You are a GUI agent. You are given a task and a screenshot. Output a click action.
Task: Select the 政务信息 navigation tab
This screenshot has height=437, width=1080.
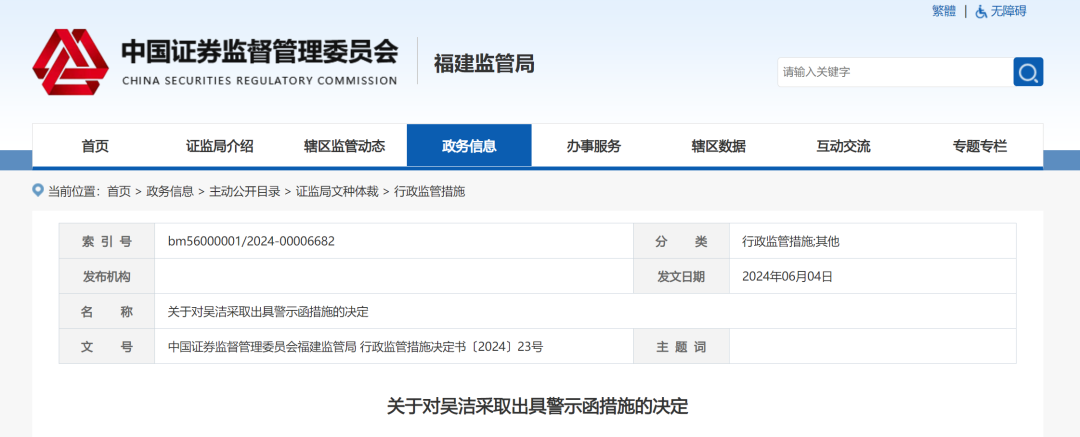point(469,146)
